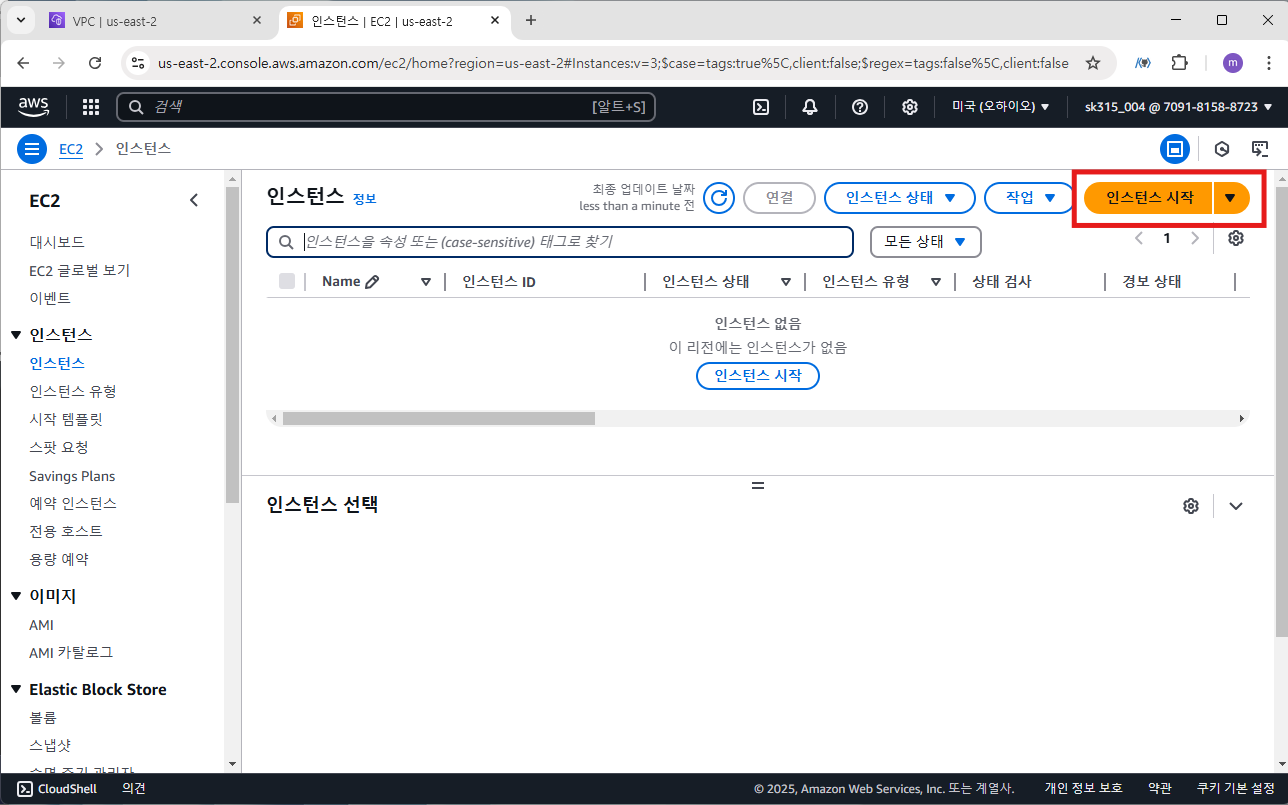Open the 모든 상태 filter dropdown
The image size is (1288, 805).
point(926,242)
